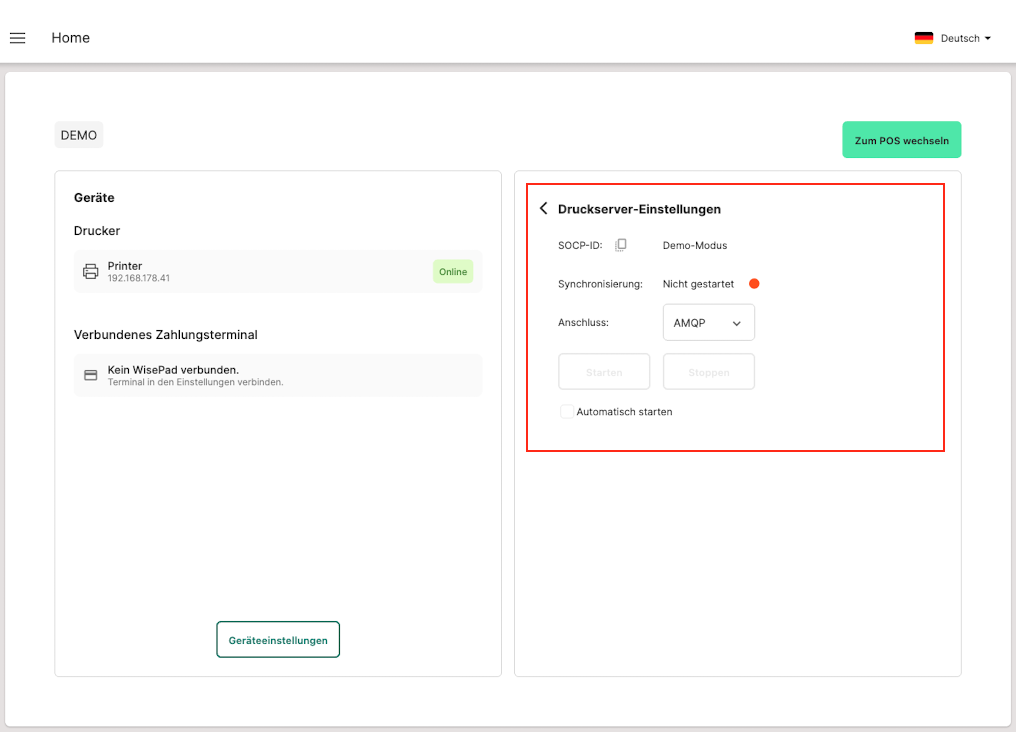Image resolution: width=1016 pixels, height=732 pixels.
Task: Click the printer icon in Drucker list
Action: (x=90, y=271)
